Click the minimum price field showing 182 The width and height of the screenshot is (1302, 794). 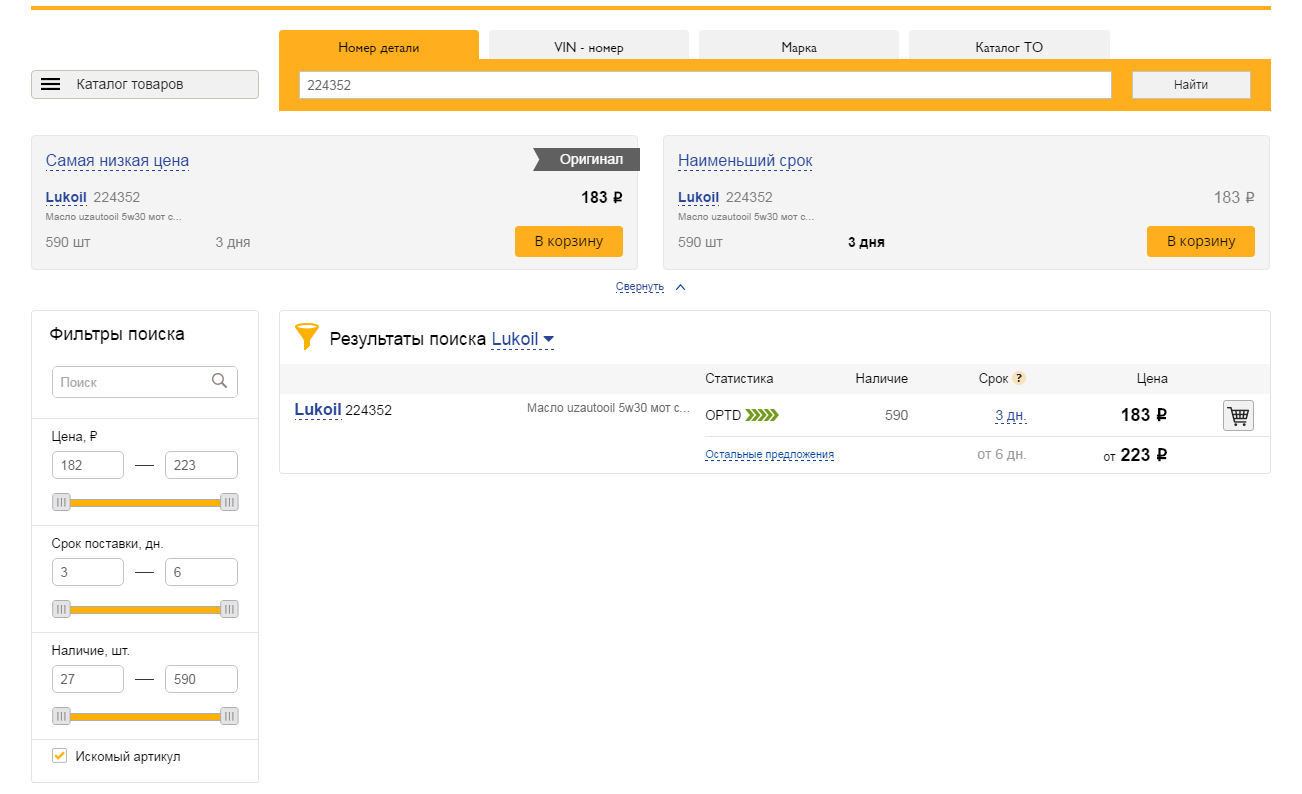pyautogui.click(x=88, y=465)
